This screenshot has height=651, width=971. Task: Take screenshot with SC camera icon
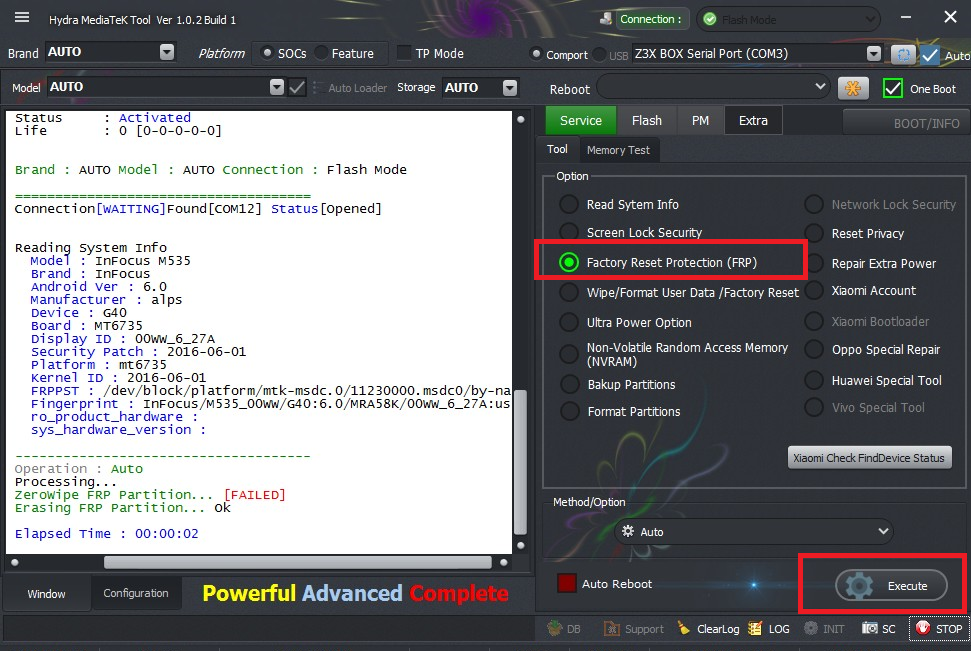869,629
